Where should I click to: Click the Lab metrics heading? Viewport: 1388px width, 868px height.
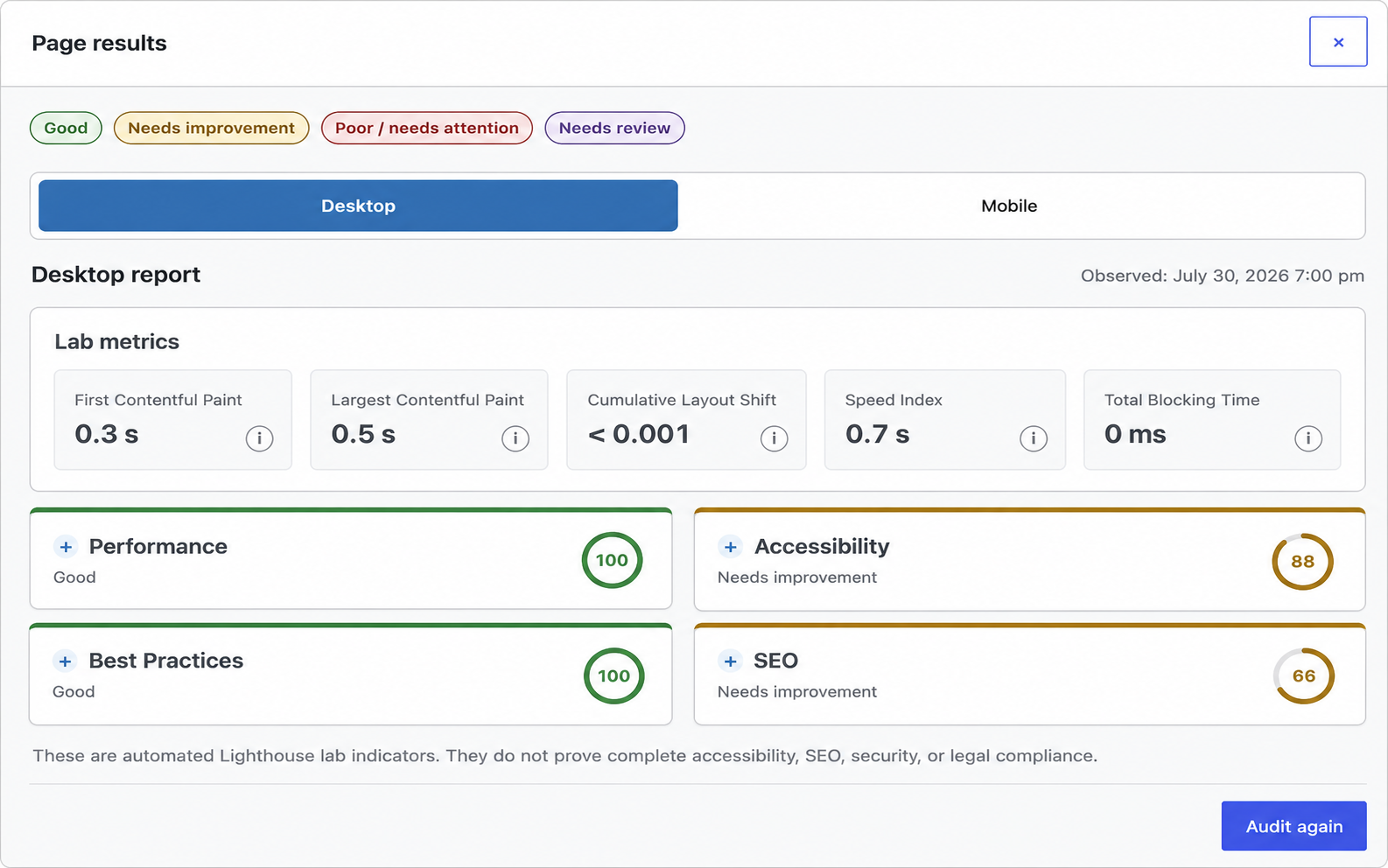click(117, 342)
